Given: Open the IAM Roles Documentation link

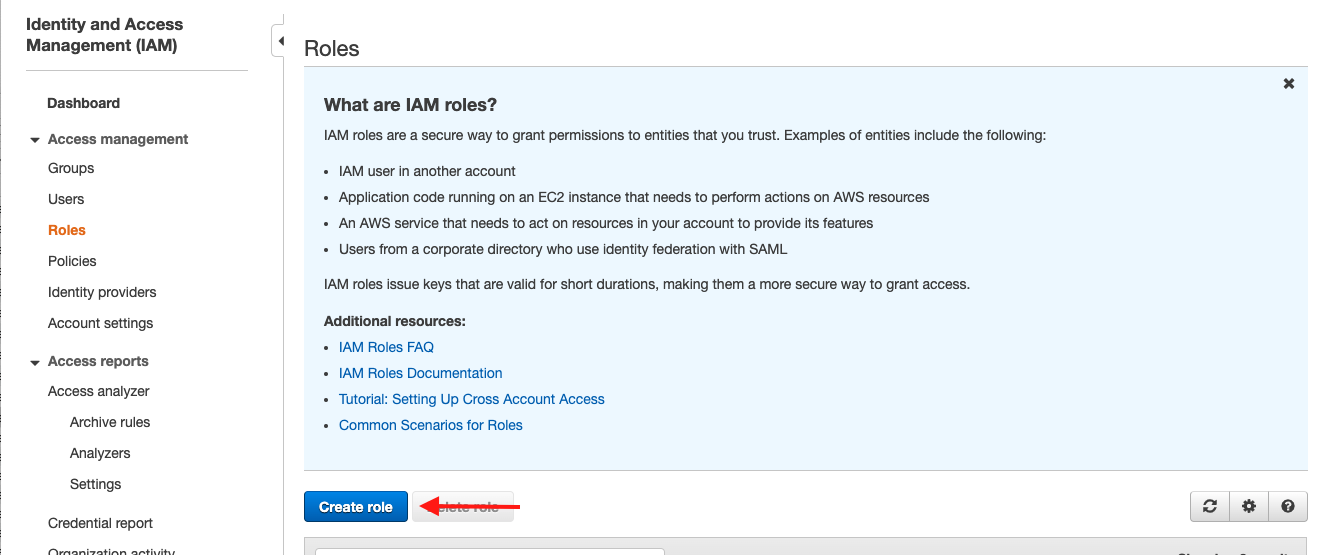Looking at the screenshot, I should (x=420, y=373).
